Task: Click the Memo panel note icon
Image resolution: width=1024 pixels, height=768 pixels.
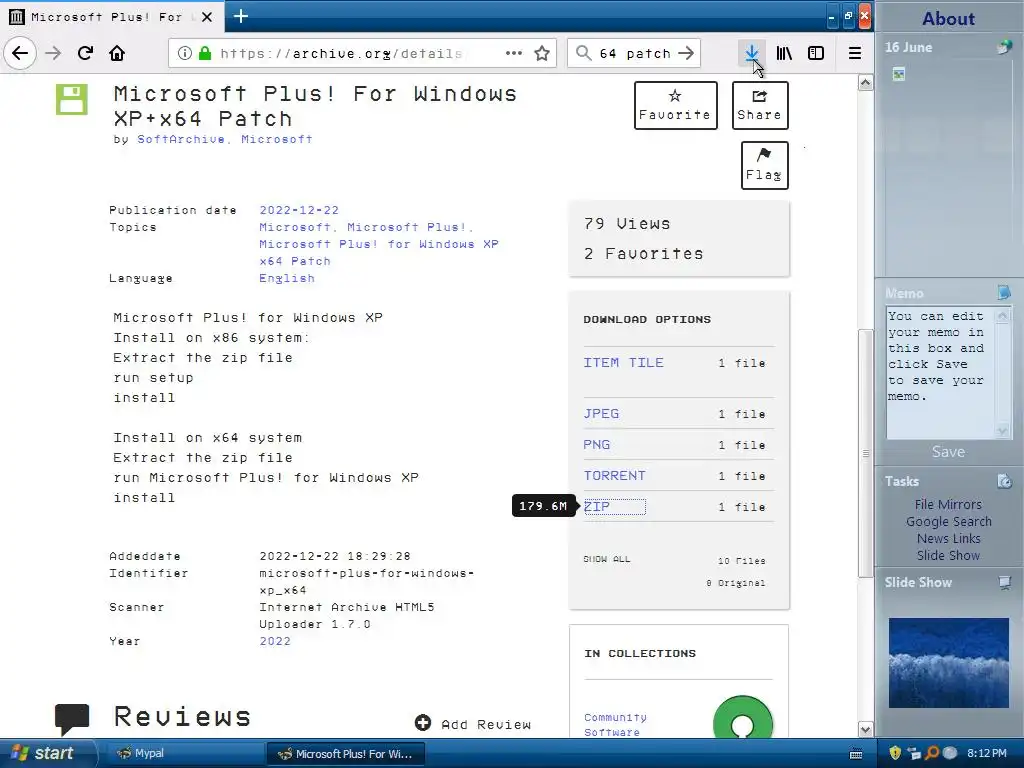Action: tap(1004, 293)
